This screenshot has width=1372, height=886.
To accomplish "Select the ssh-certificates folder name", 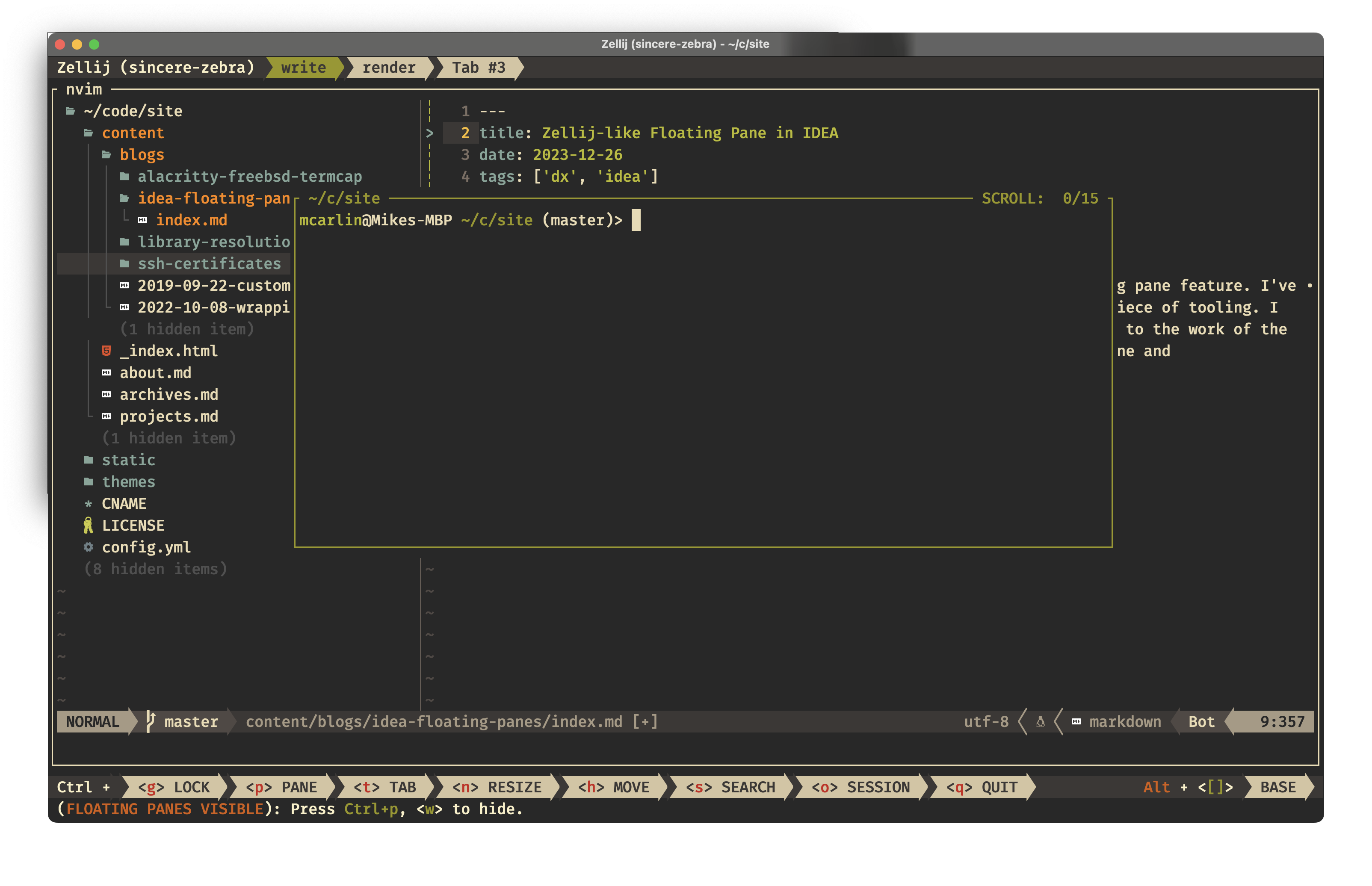I will 210,264.
